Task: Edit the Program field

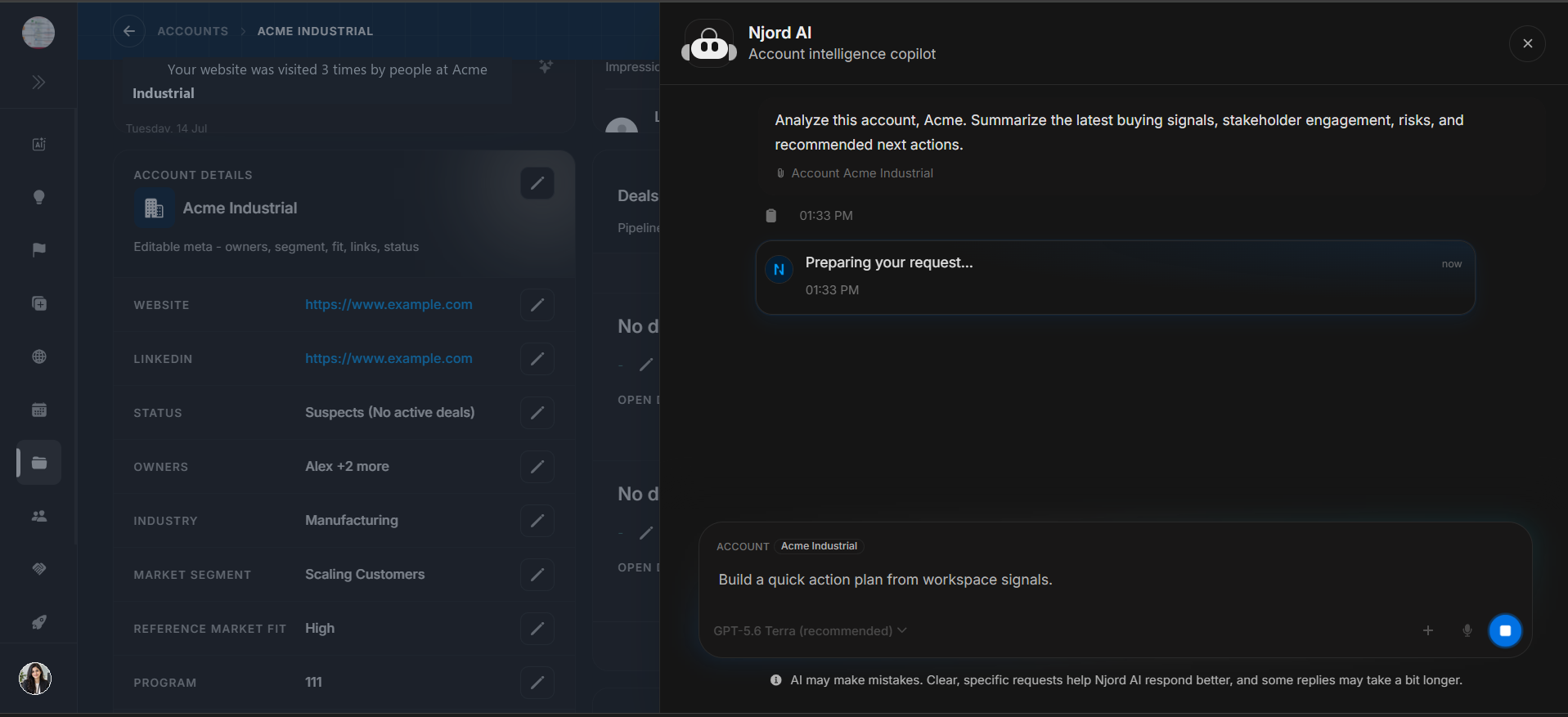Action: [537, 683]
